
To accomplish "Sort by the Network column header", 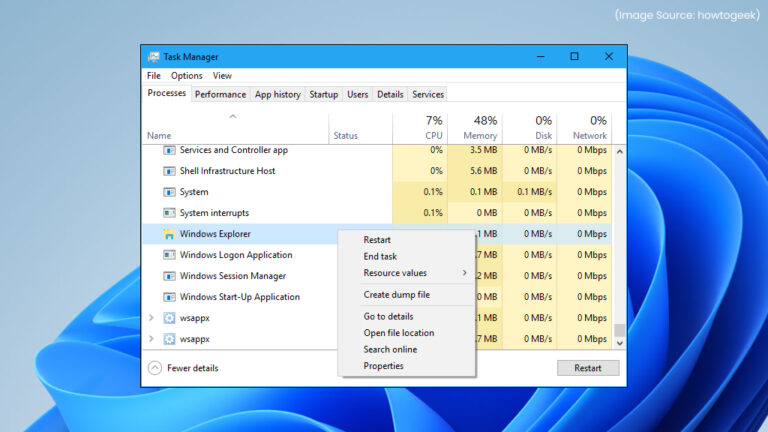I will point(590,136).
